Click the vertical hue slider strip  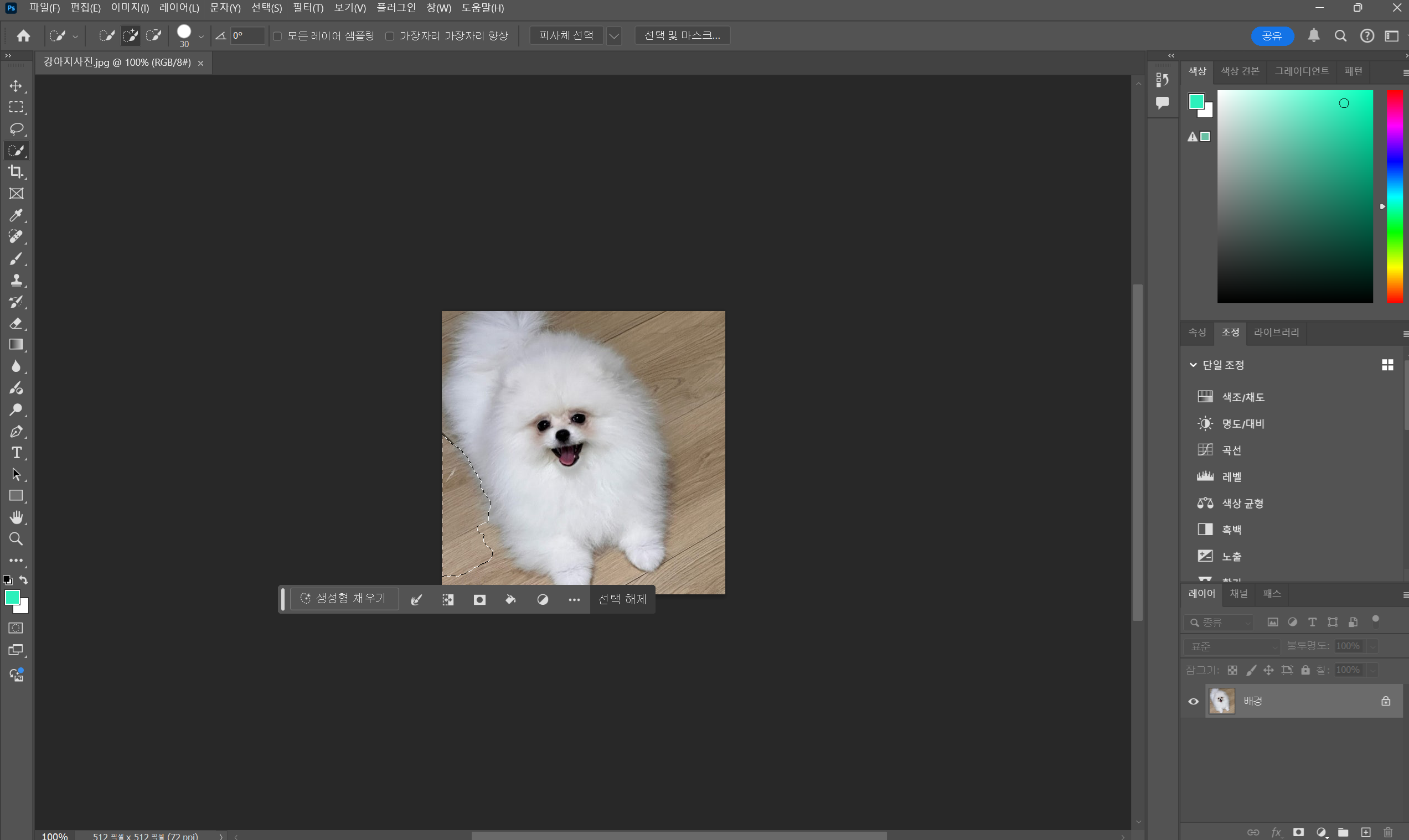click(x=1394, y=197)
